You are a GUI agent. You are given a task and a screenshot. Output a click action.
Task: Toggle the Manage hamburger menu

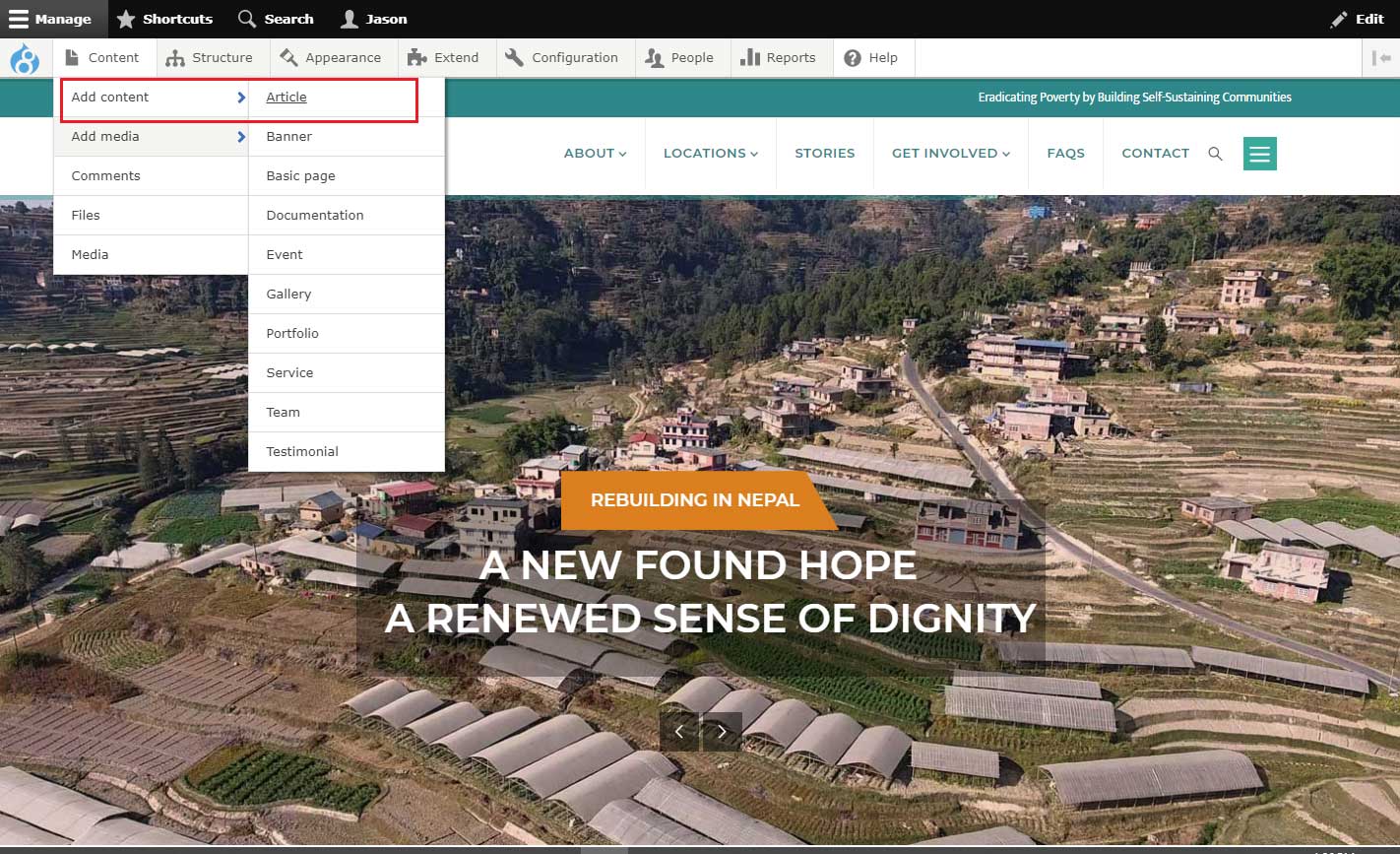(50, 19)
